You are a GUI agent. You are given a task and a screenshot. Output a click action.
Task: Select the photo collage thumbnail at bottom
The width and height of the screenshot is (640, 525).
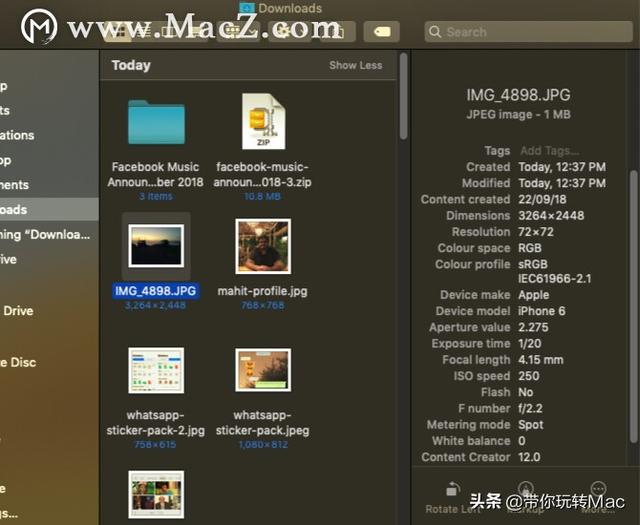click(156, 494)
